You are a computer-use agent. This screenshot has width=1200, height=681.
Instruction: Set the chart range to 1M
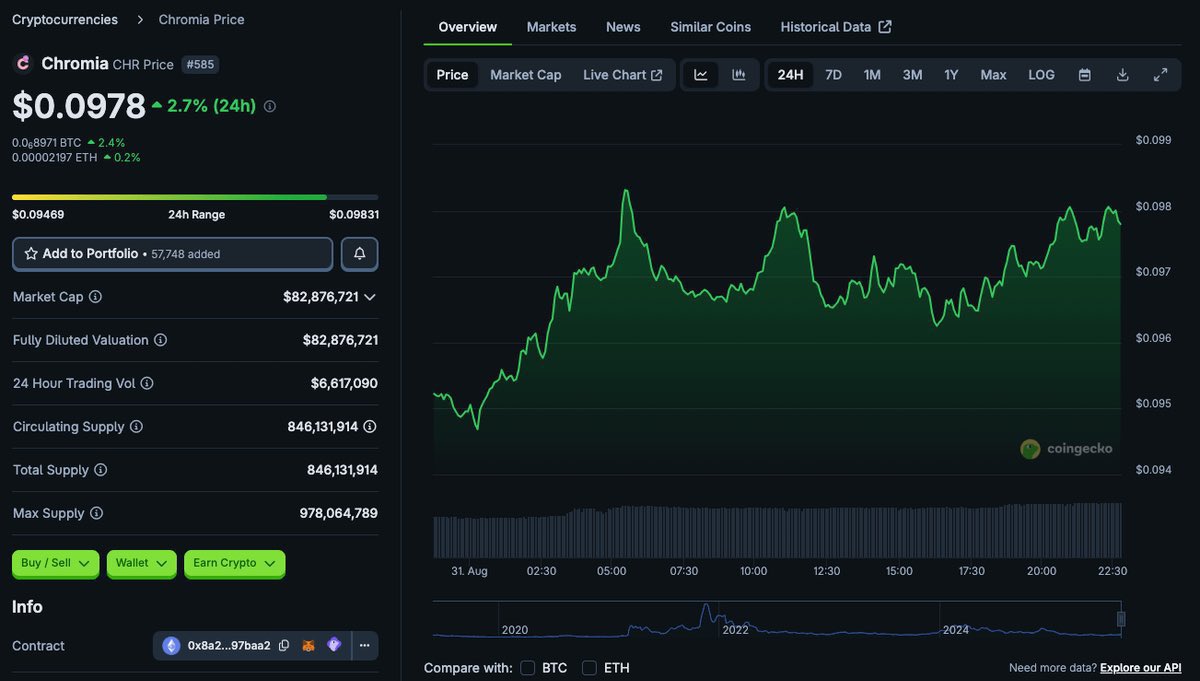(x=872, y=75)
